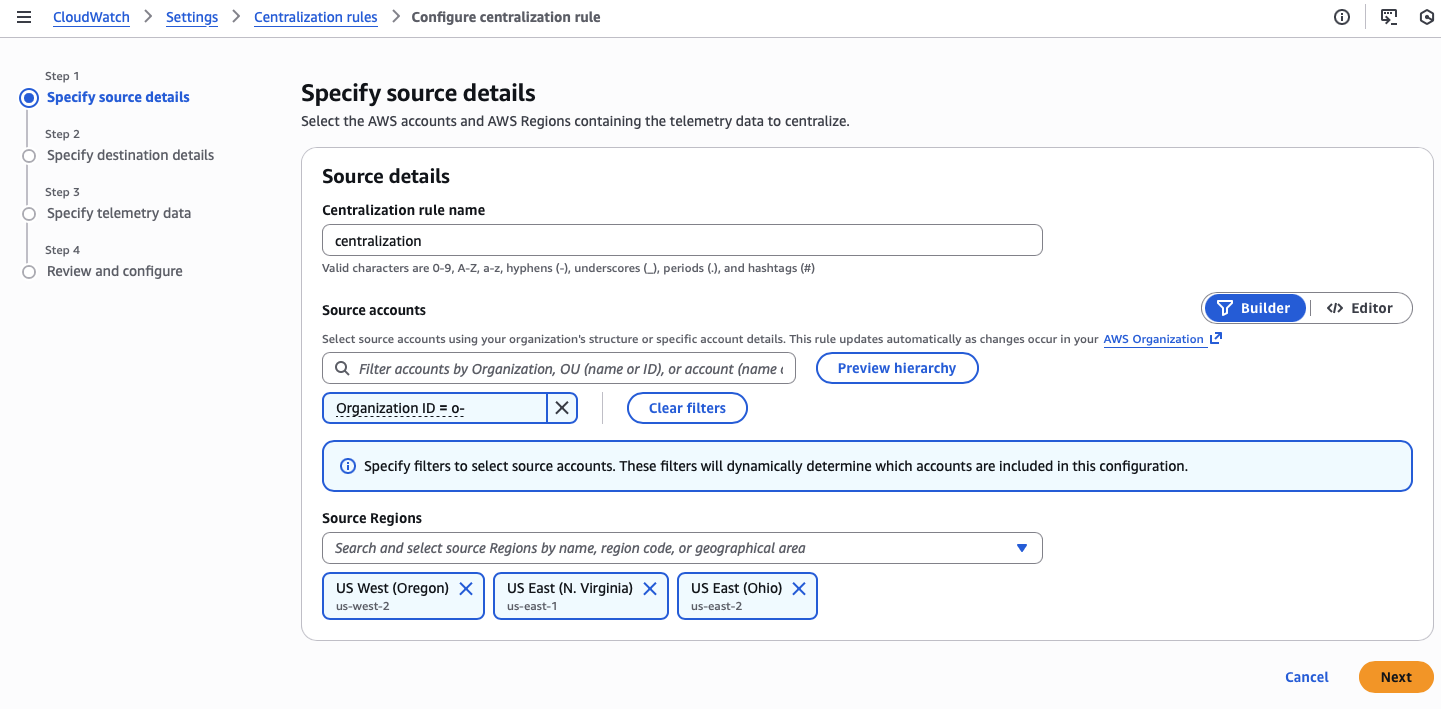Remove the Organization ID filter token
The width and height of the screenshot is (1441, 709).
coord(562,408)
